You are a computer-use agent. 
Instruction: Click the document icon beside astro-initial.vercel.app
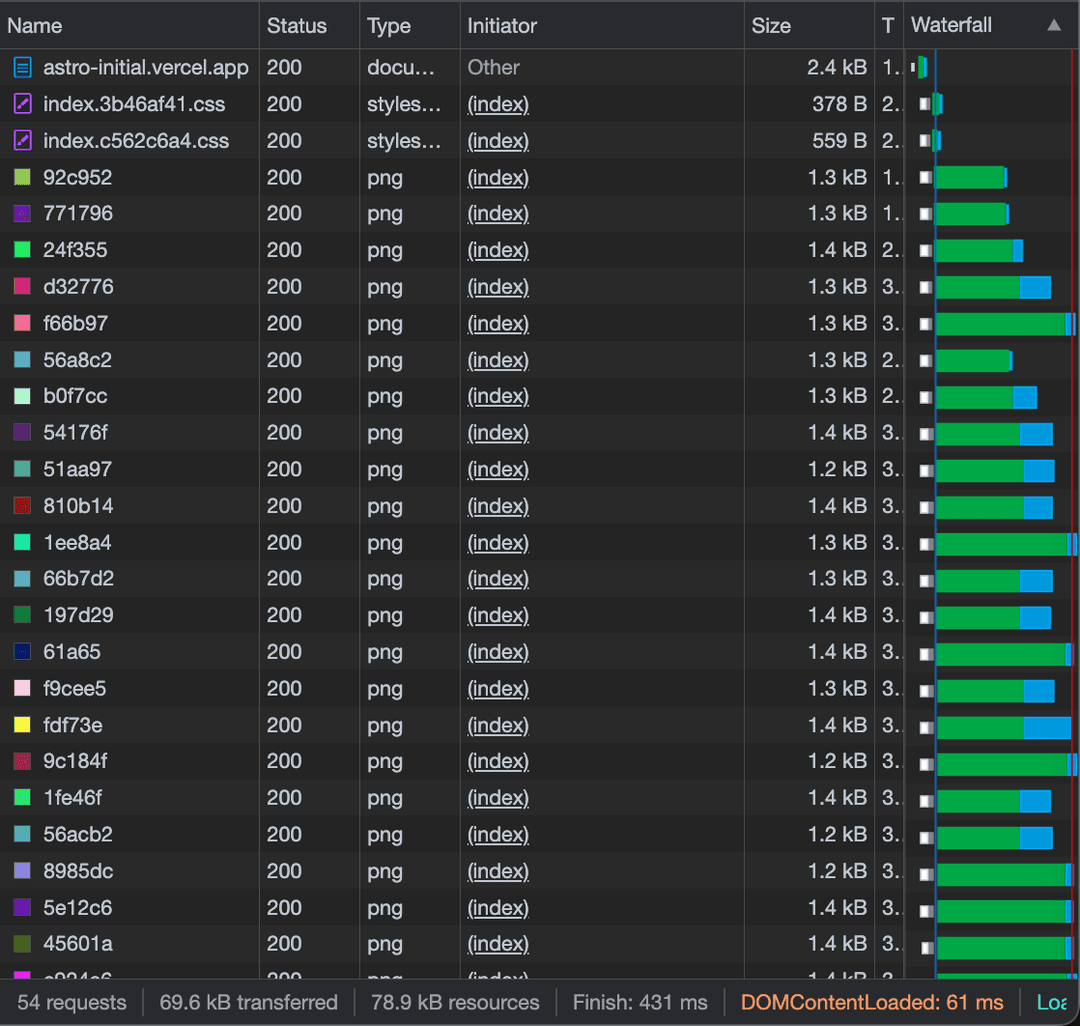click(22, 68)
